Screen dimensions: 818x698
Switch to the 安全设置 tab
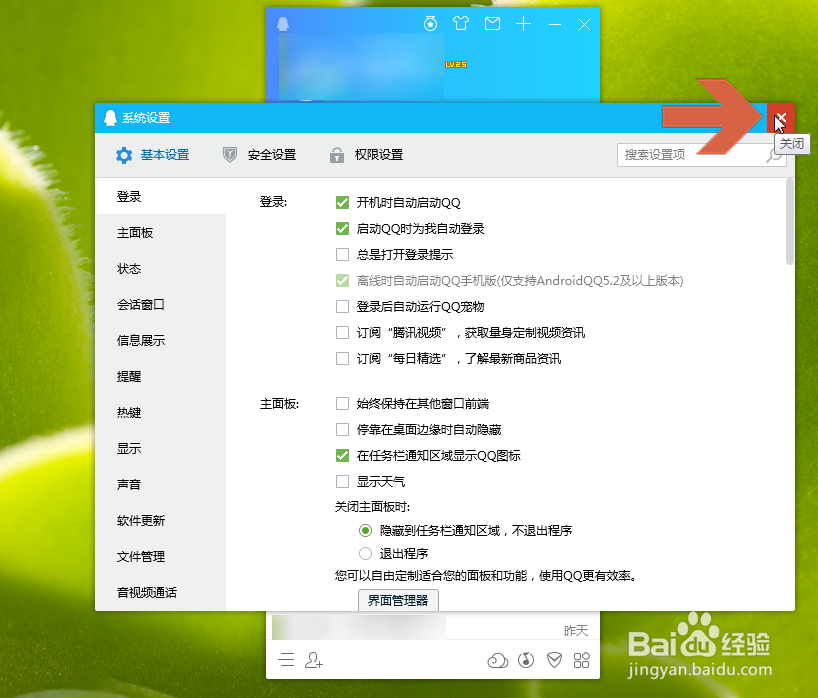[260, 155]
